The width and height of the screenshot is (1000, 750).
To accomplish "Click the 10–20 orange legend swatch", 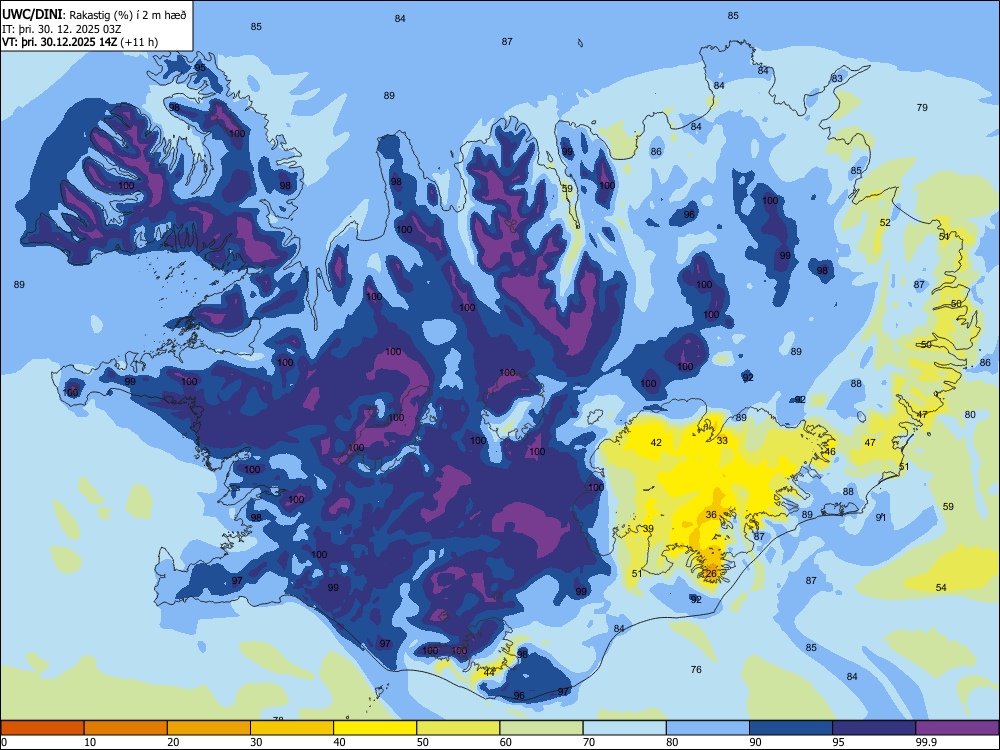I will click(126, 728).
